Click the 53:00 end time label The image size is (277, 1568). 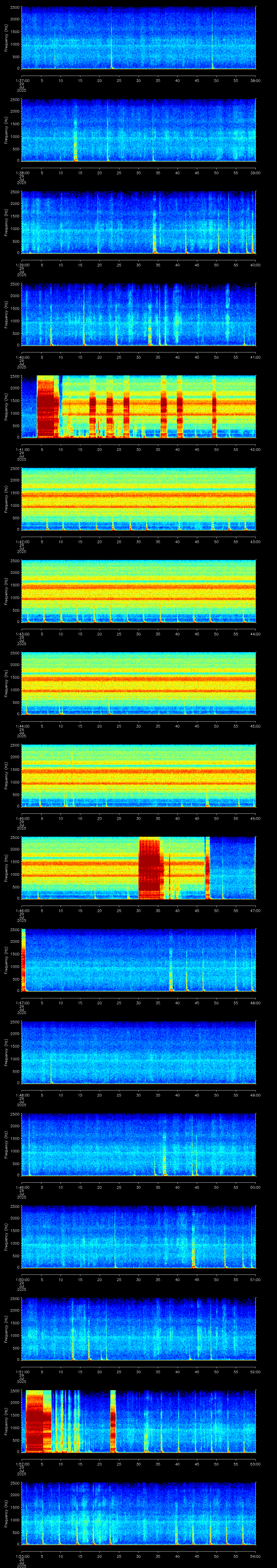[255, 1464]
